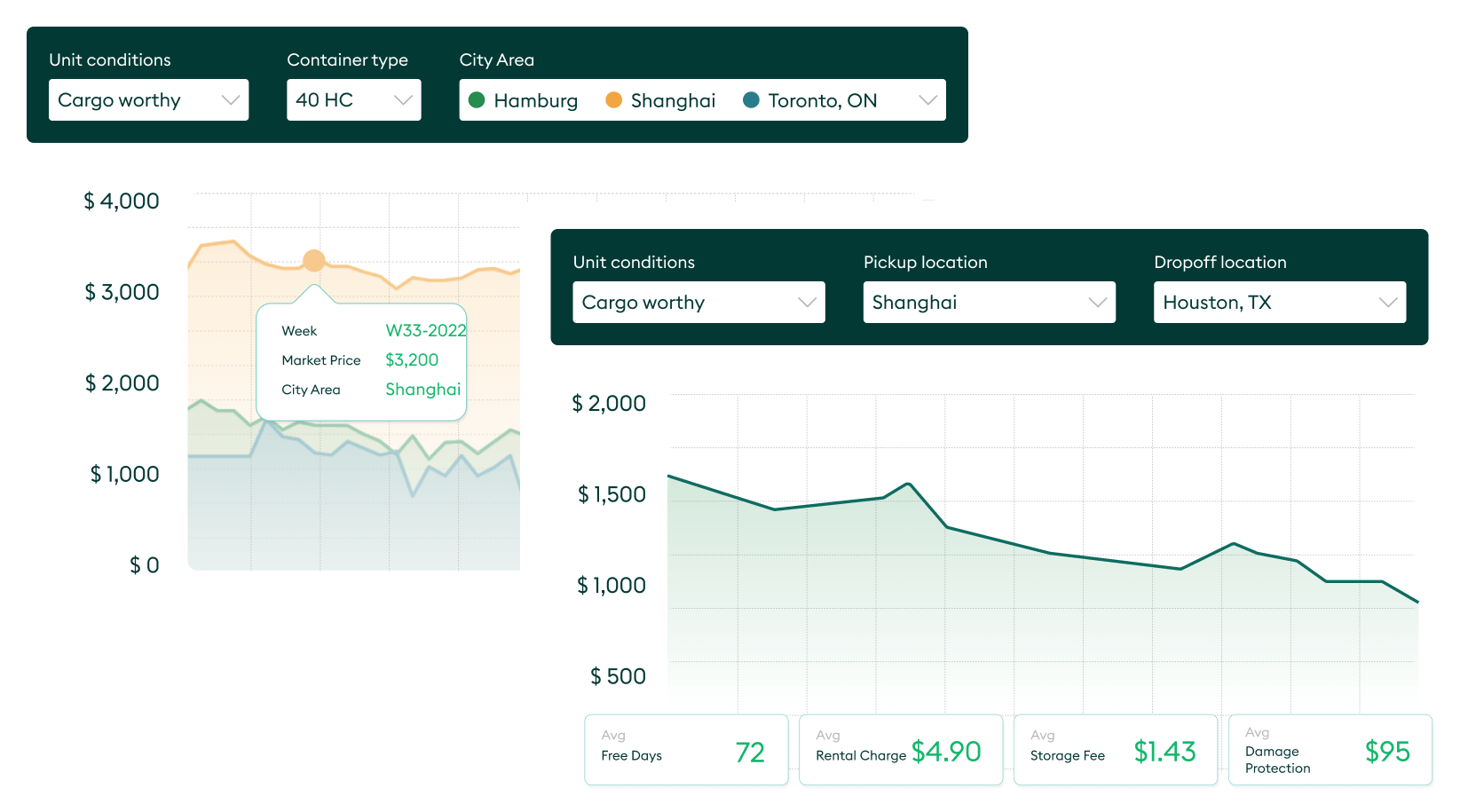Screen dimensions: 1460x812
Task: Open the Shanghai pickup location dropdown
Action: 989,303
